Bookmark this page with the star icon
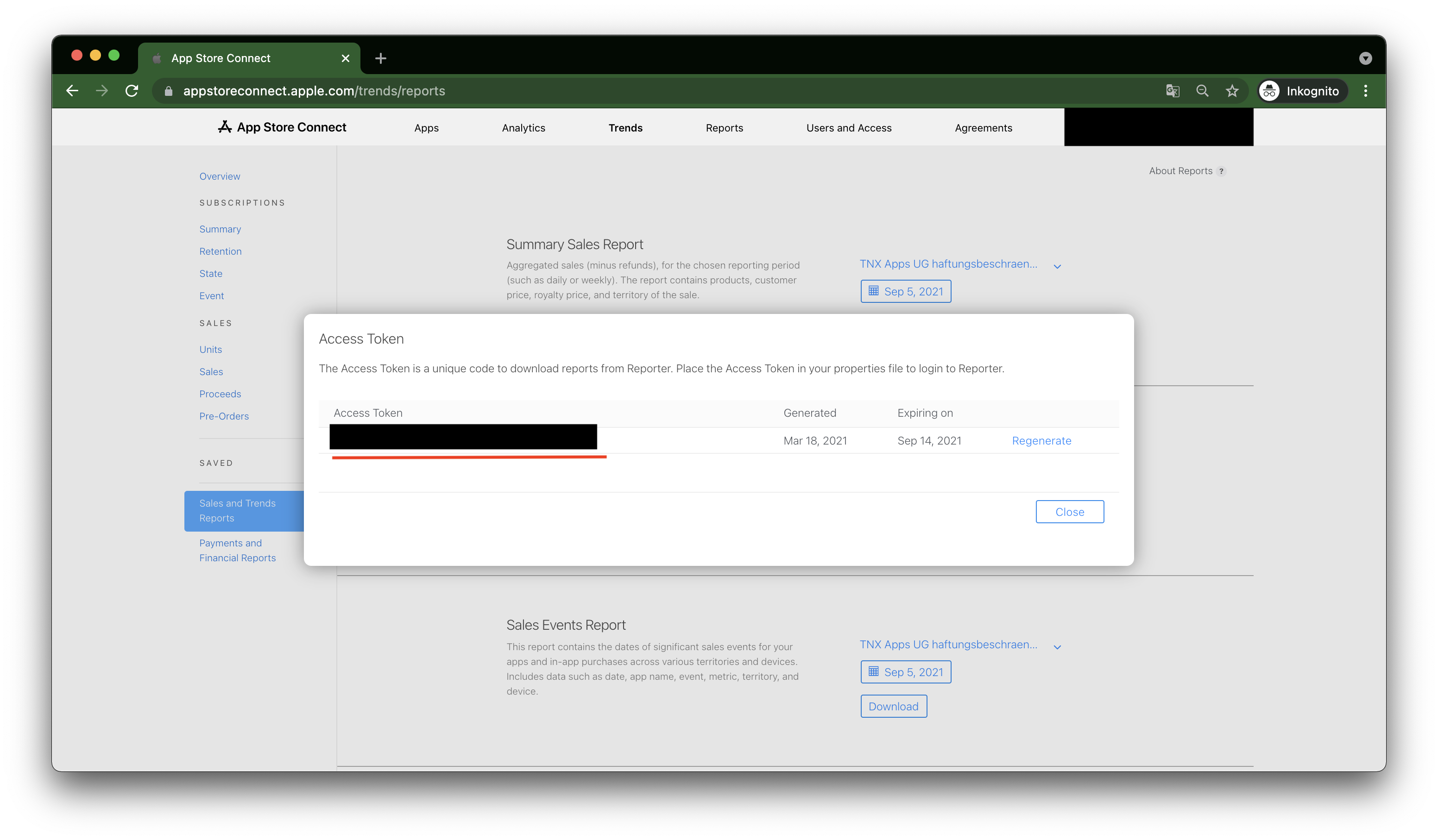 click(x=1232, y=91)
